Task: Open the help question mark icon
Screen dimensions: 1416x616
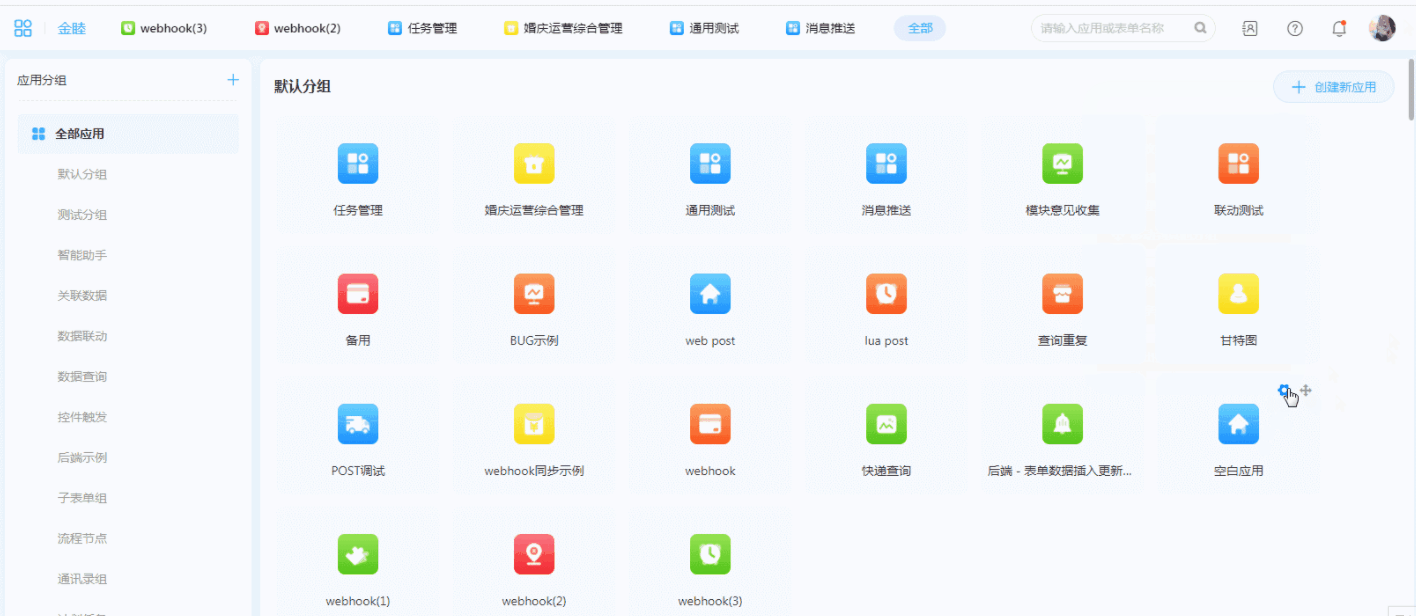Action: (1295, 29)
